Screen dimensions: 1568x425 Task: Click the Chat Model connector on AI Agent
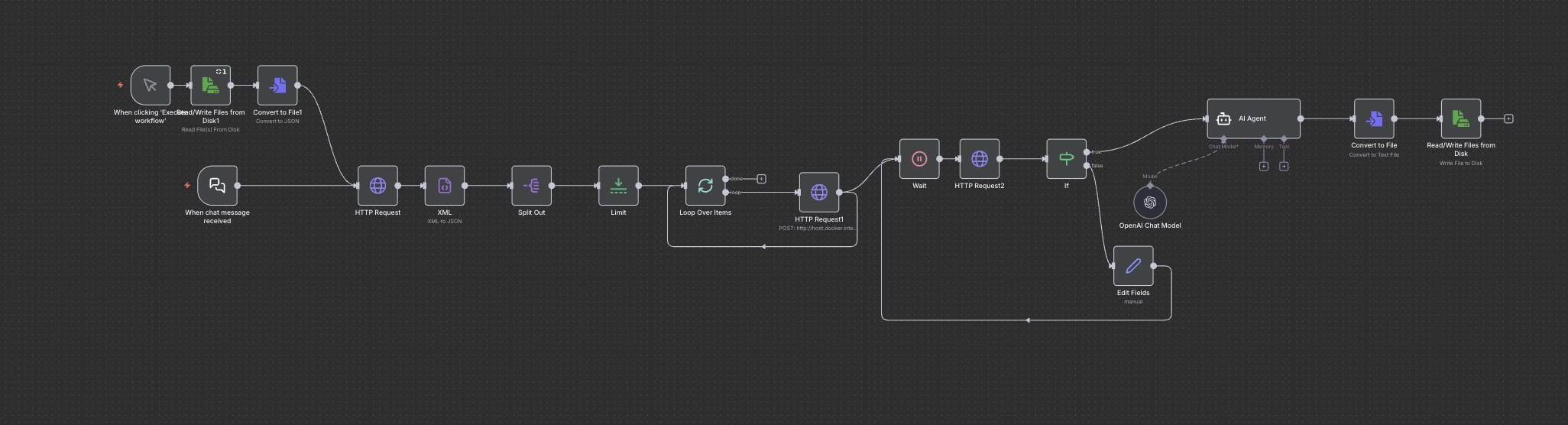coord(1224,139)
